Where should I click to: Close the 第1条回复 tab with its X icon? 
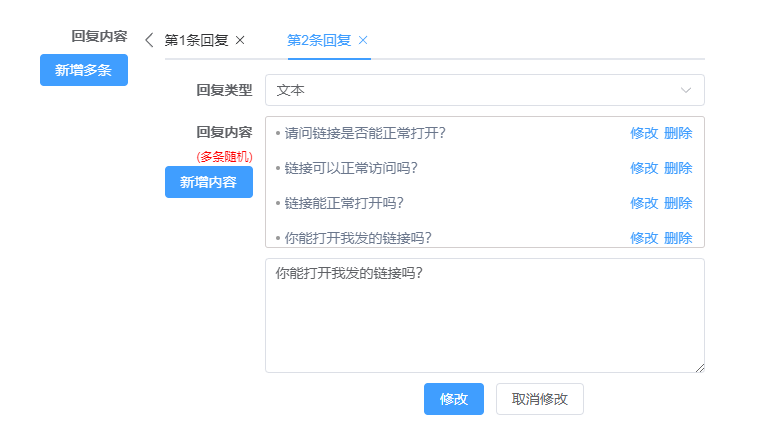240,40
